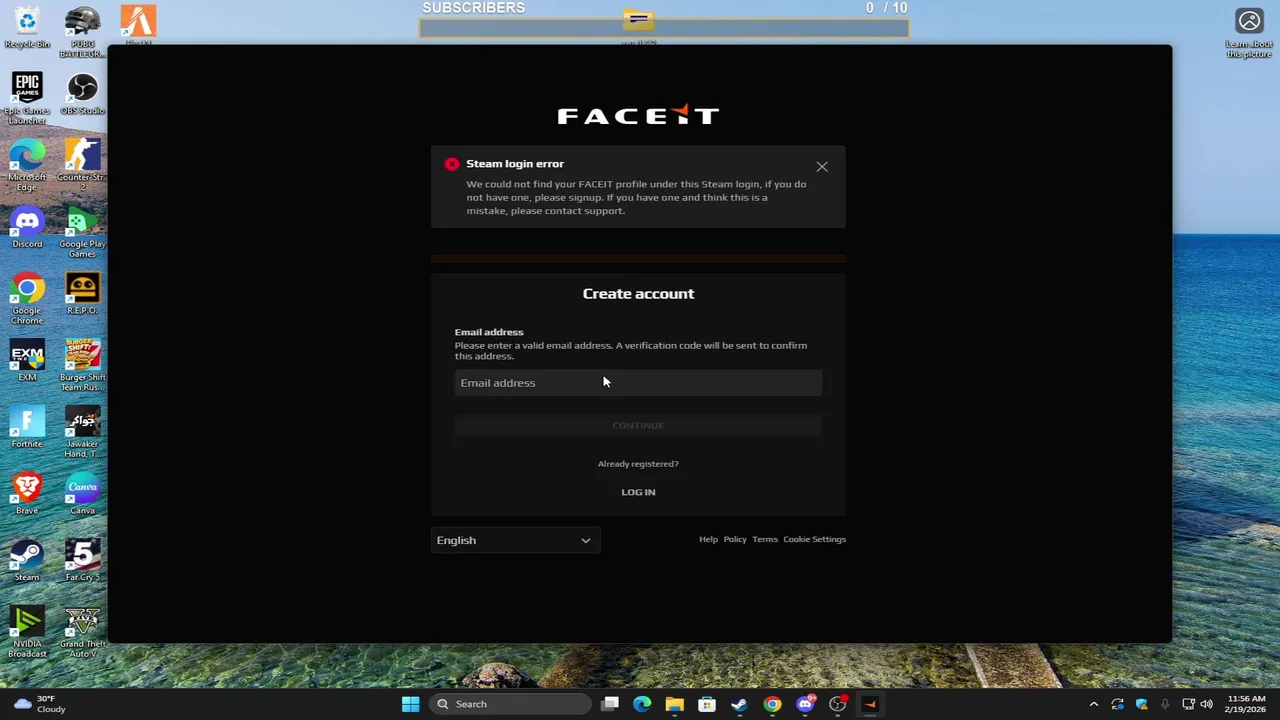Select Microsoft Edge desktop shortcut
This screenshot has height=720, width=1280.
click(27, 165)
